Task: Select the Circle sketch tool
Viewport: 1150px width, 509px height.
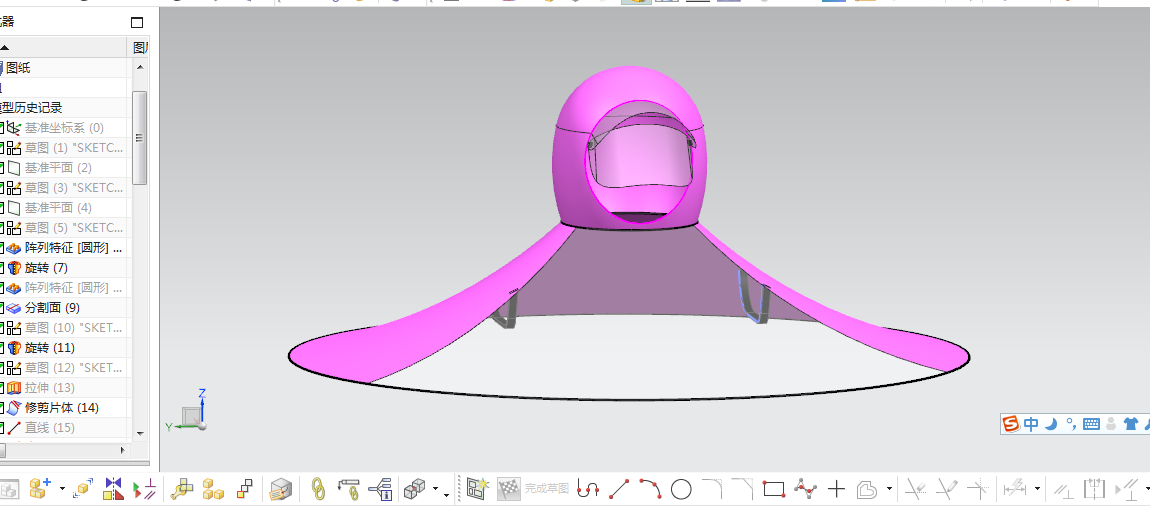Action: (x=681, y=488)
